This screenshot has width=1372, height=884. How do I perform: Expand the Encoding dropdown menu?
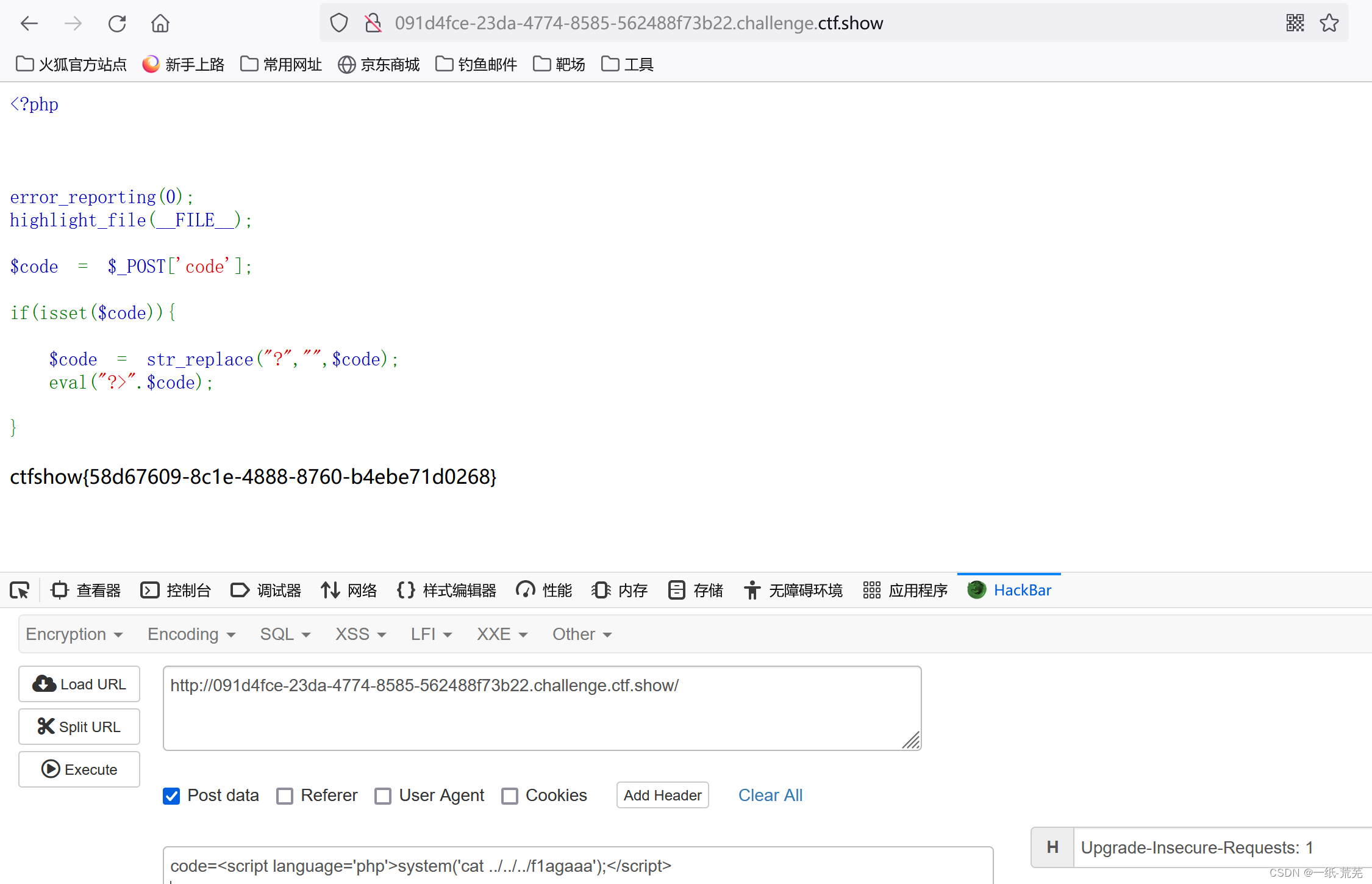[x=191, y=634]
